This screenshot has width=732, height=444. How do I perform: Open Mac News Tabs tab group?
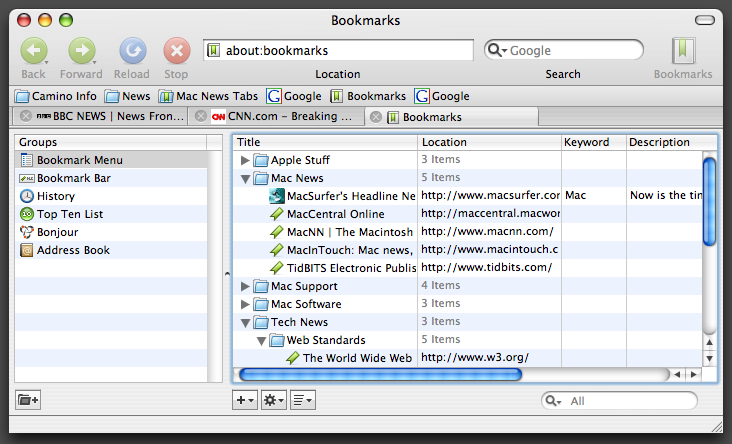coord(208,96)
